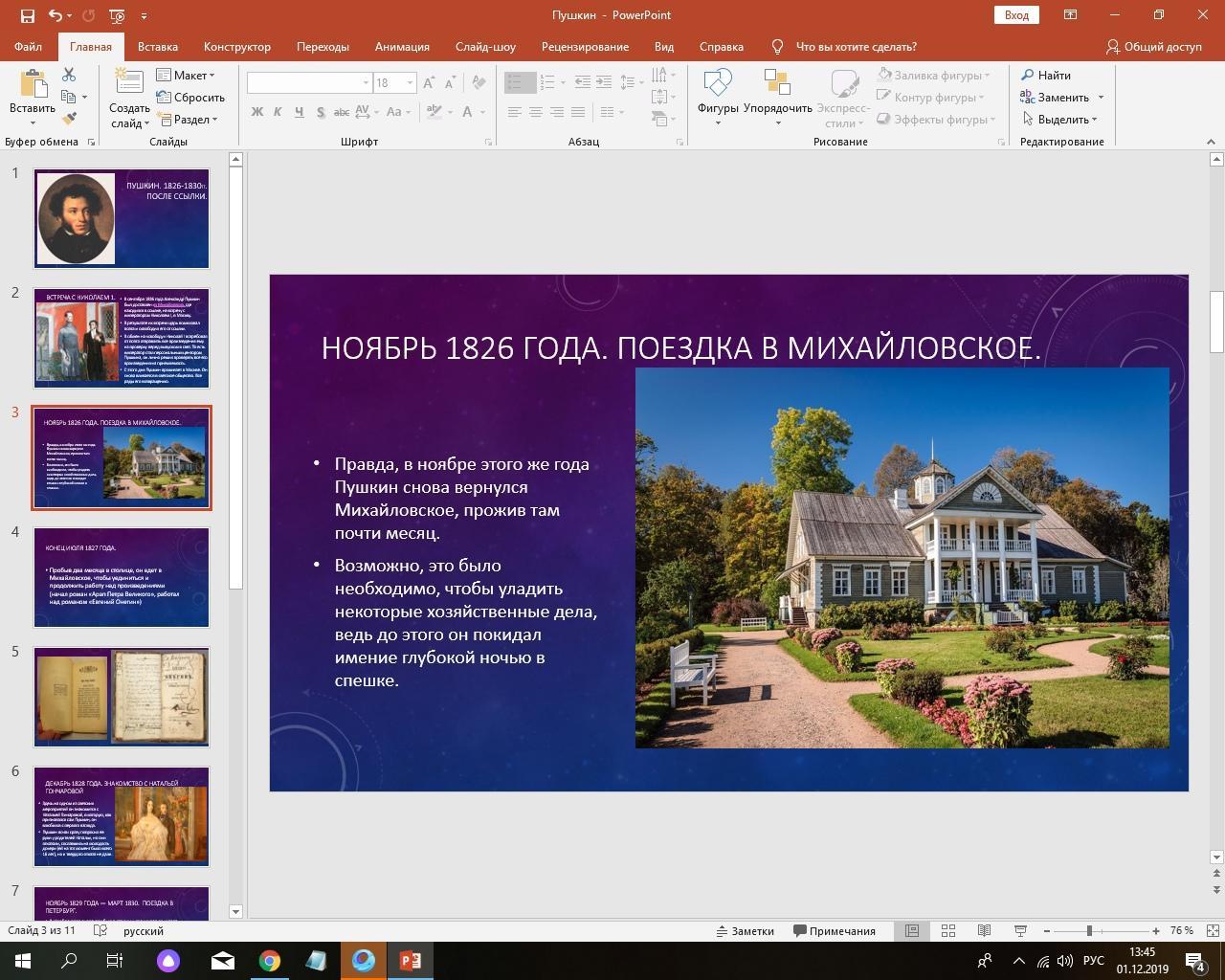
Task: Toggle Bold (Ж) formatting
Action: pos(256,112)
